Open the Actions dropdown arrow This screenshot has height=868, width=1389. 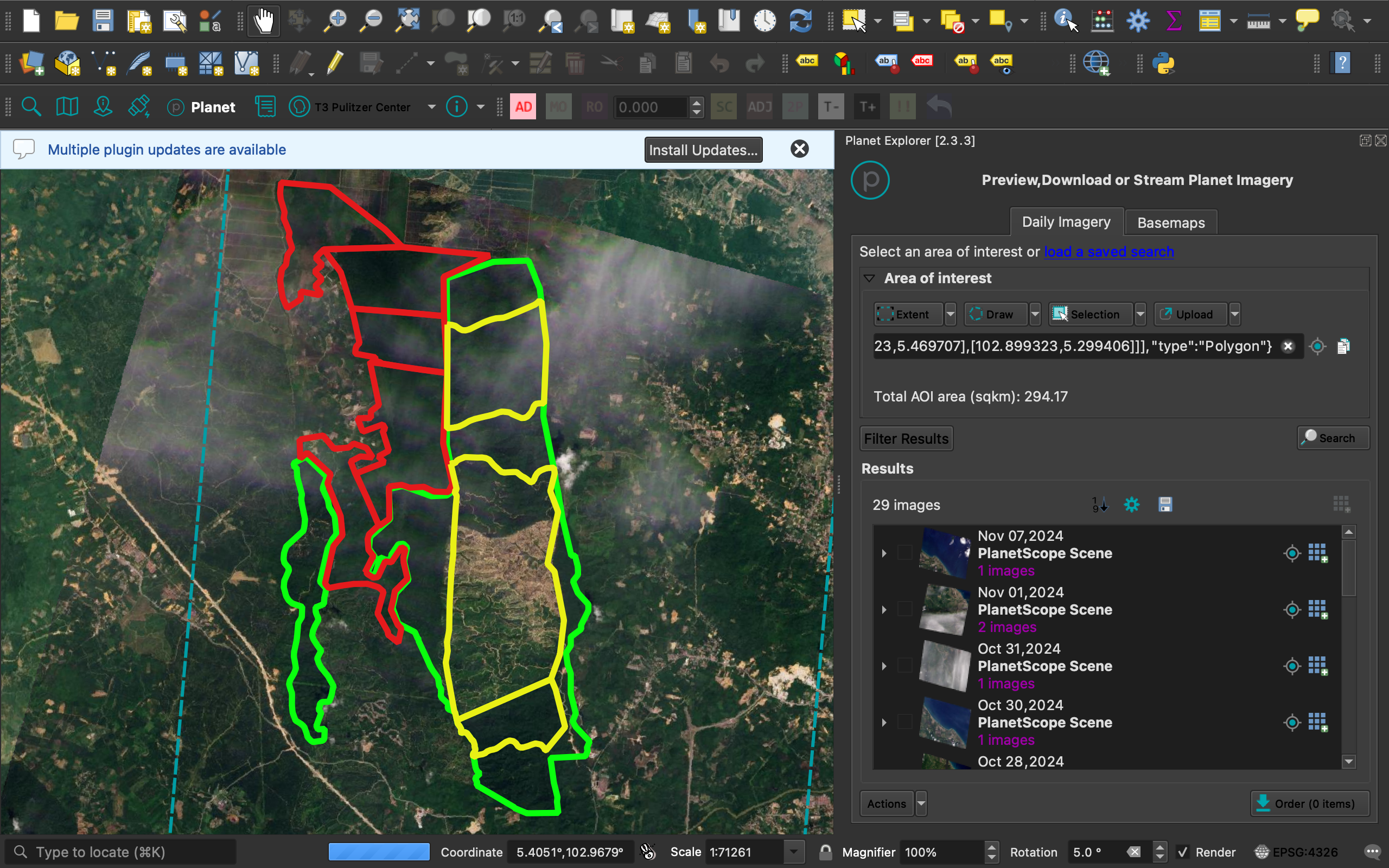click(921, 803)
